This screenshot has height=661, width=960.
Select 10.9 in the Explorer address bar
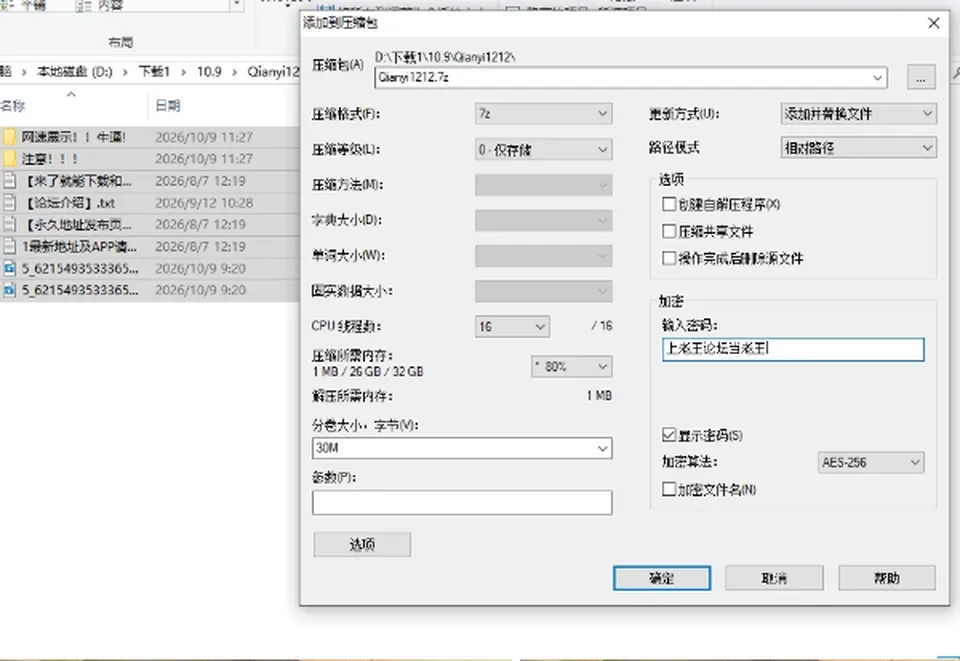209,72
